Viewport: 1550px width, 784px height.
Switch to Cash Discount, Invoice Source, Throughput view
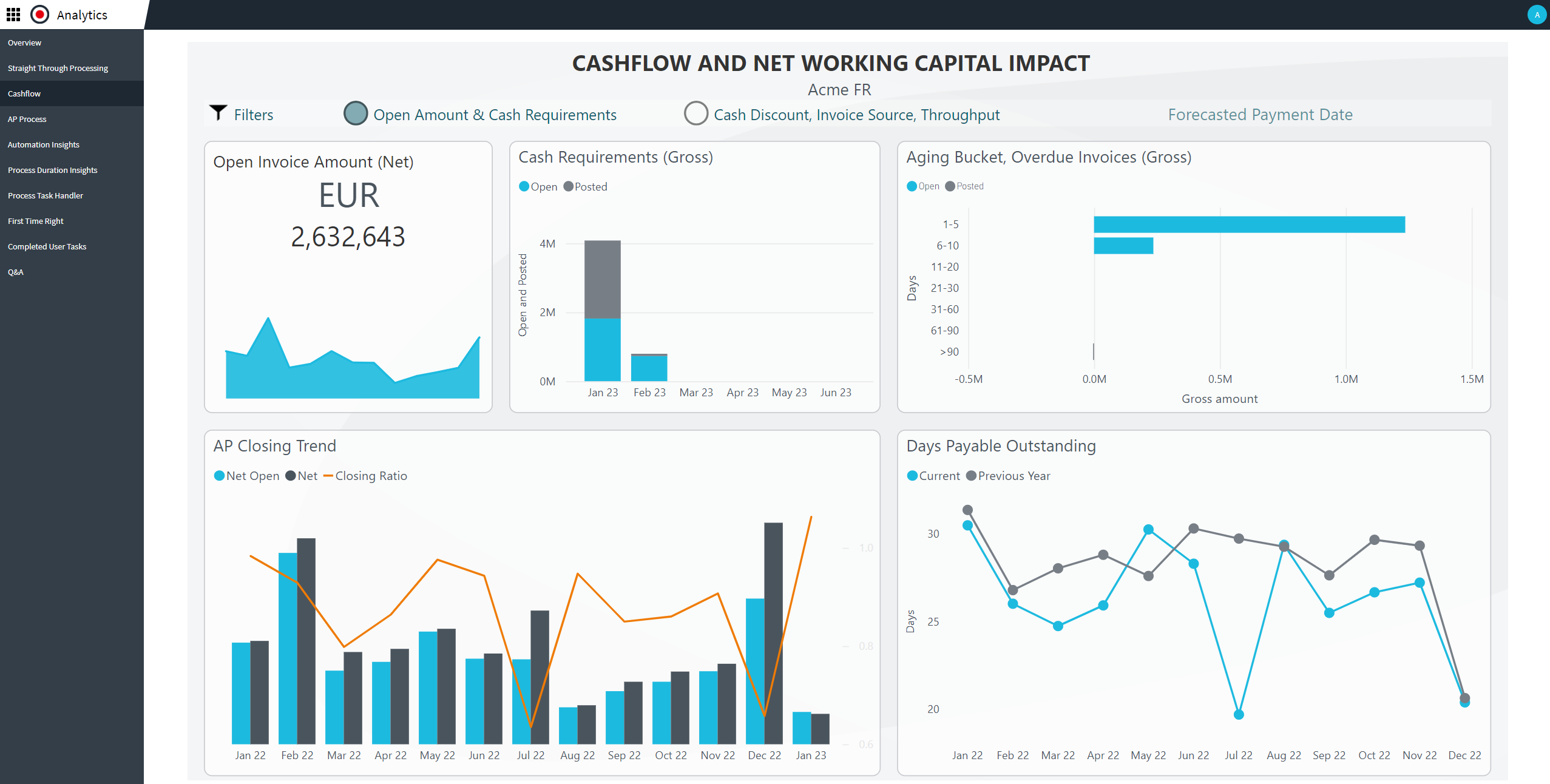click(x=697, y=113)
